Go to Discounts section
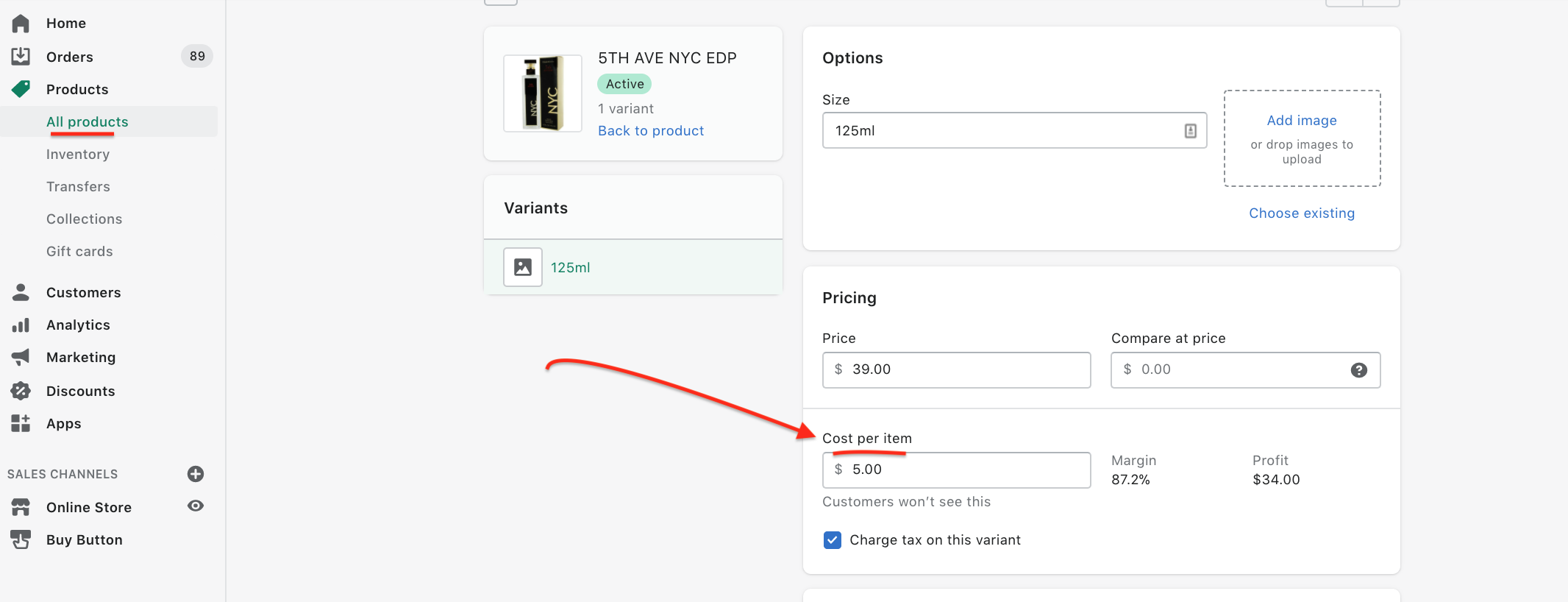The height and width of the screenshot is (602, 1568). [x=81, y=392]
